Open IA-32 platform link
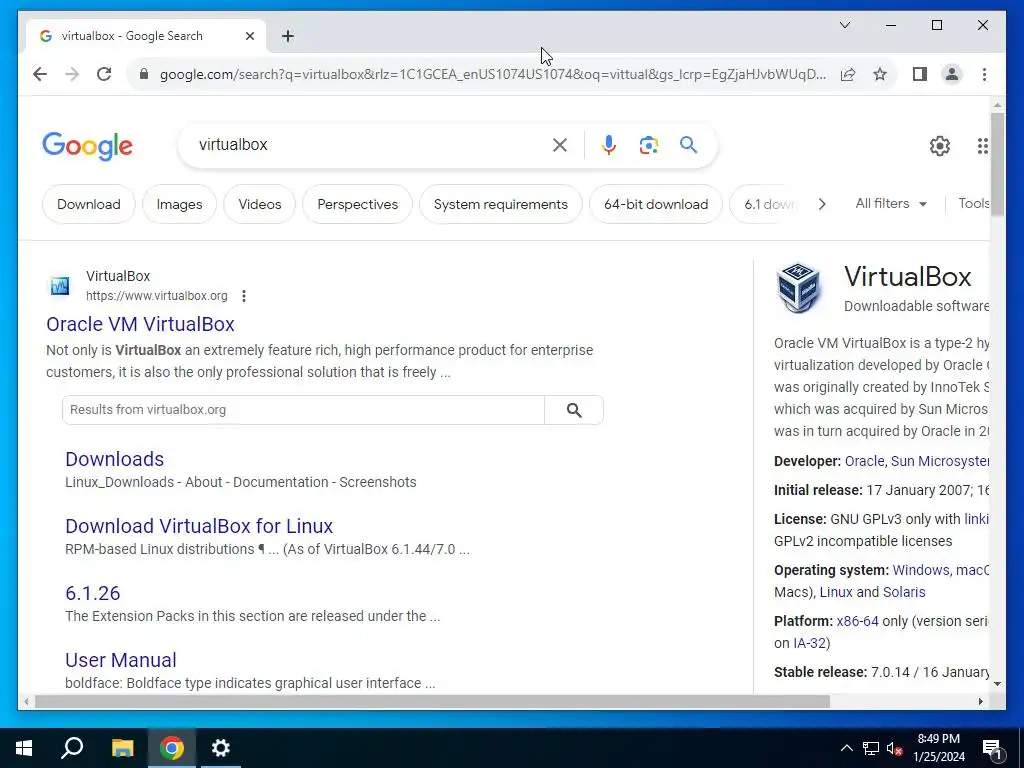 (x=809, y=643)
